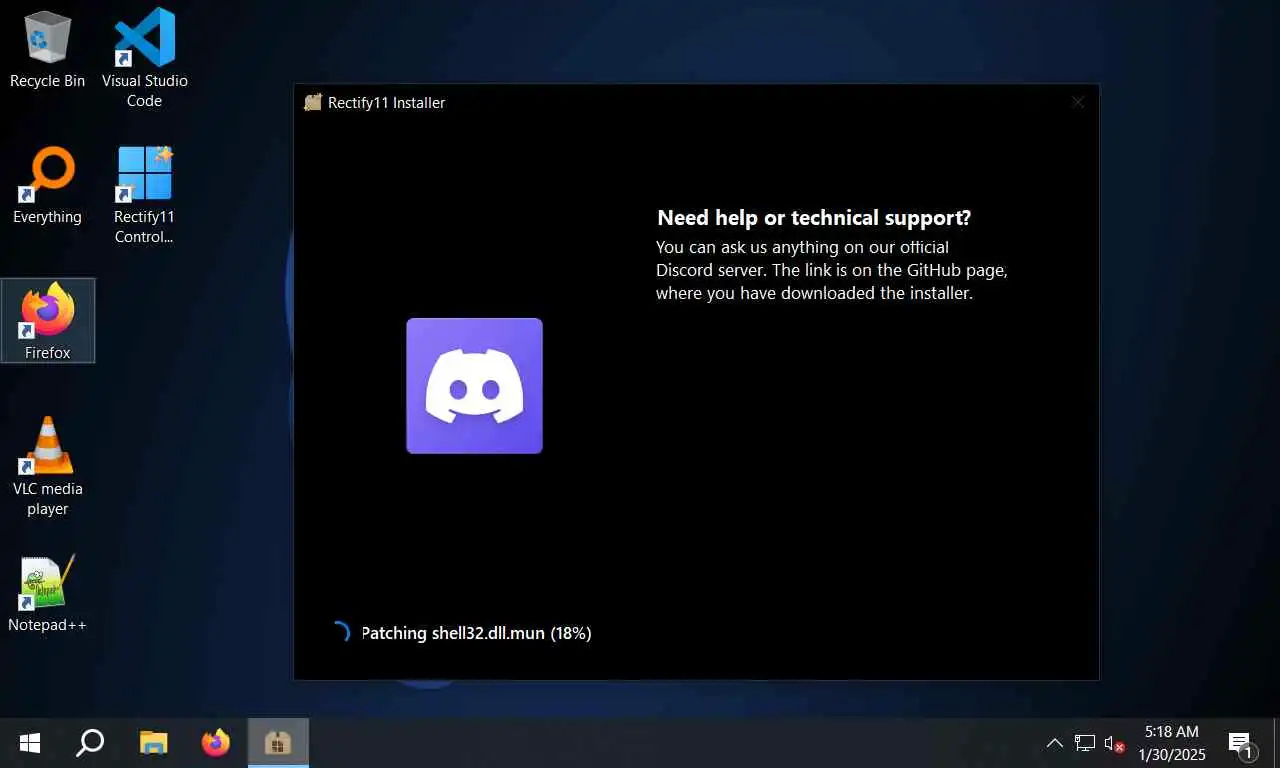Close the Rectify11 Installer window
This screenshot has height=768, width=1280.
pyautogui.click(x=1077, y=102)
